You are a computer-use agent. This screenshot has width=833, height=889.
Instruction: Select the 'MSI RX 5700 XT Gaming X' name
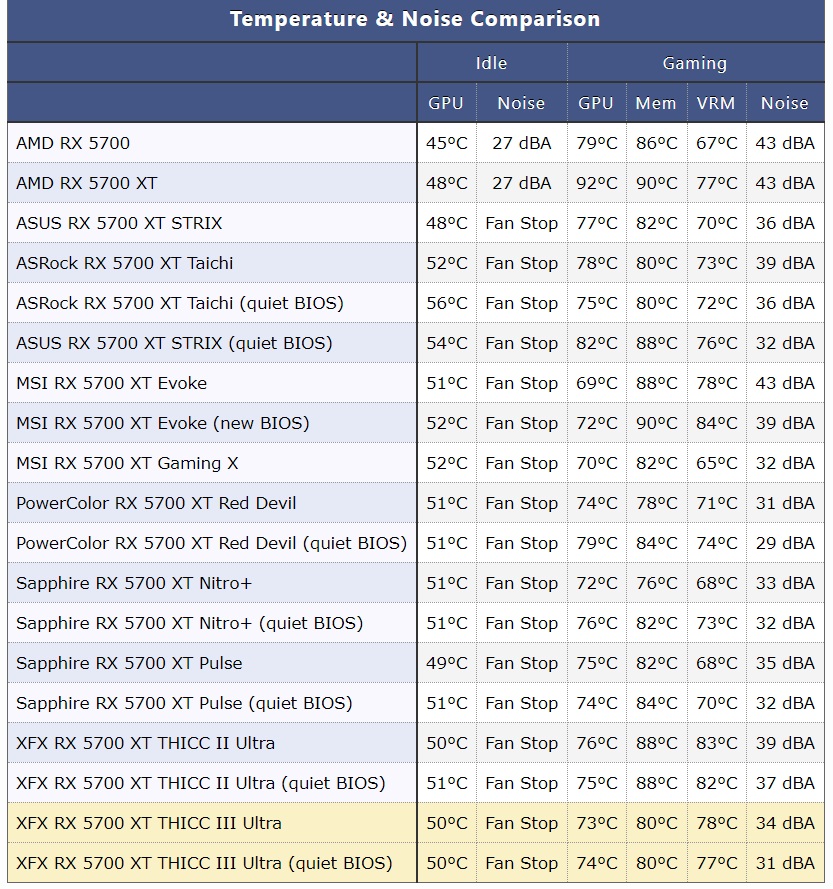click(127, 463)
